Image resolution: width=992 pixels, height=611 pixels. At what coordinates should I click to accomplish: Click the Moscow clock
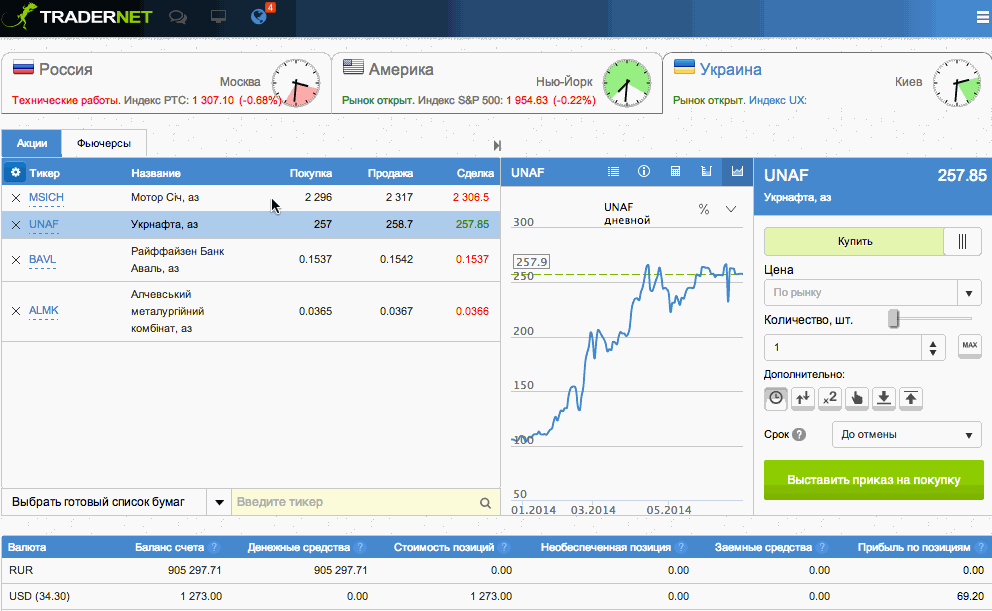pos(295,83)
